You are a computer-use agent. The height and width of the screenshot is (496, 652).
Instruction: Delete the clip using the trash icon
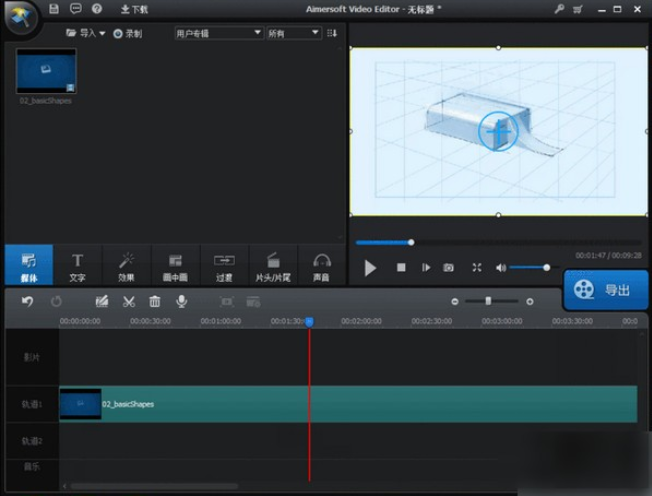coord(155,301)
